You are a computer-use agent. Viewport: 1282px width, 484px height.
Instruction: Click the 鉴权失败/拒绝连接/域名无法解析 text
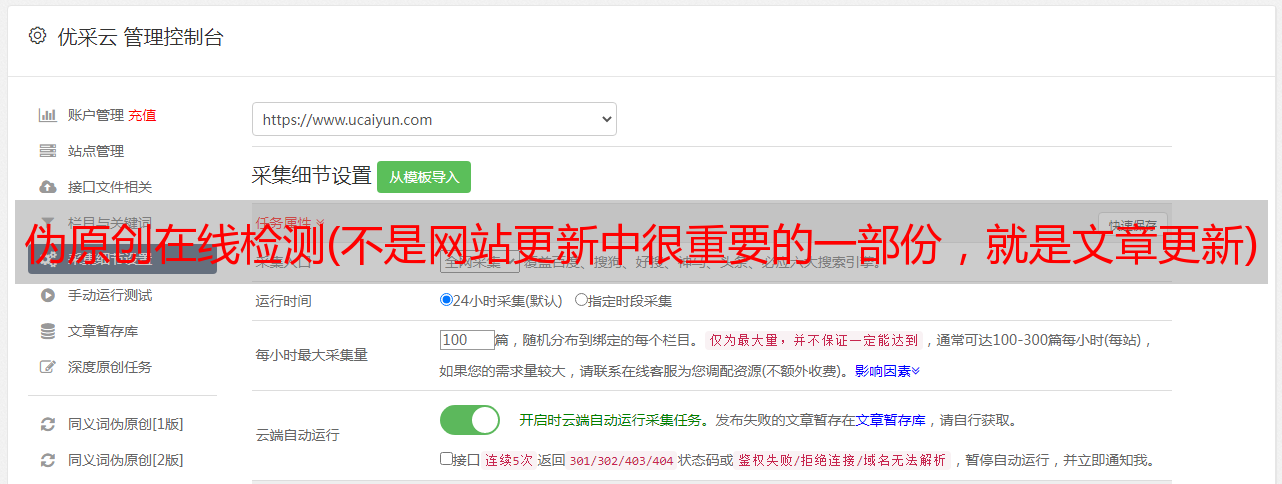click(842, 461)
